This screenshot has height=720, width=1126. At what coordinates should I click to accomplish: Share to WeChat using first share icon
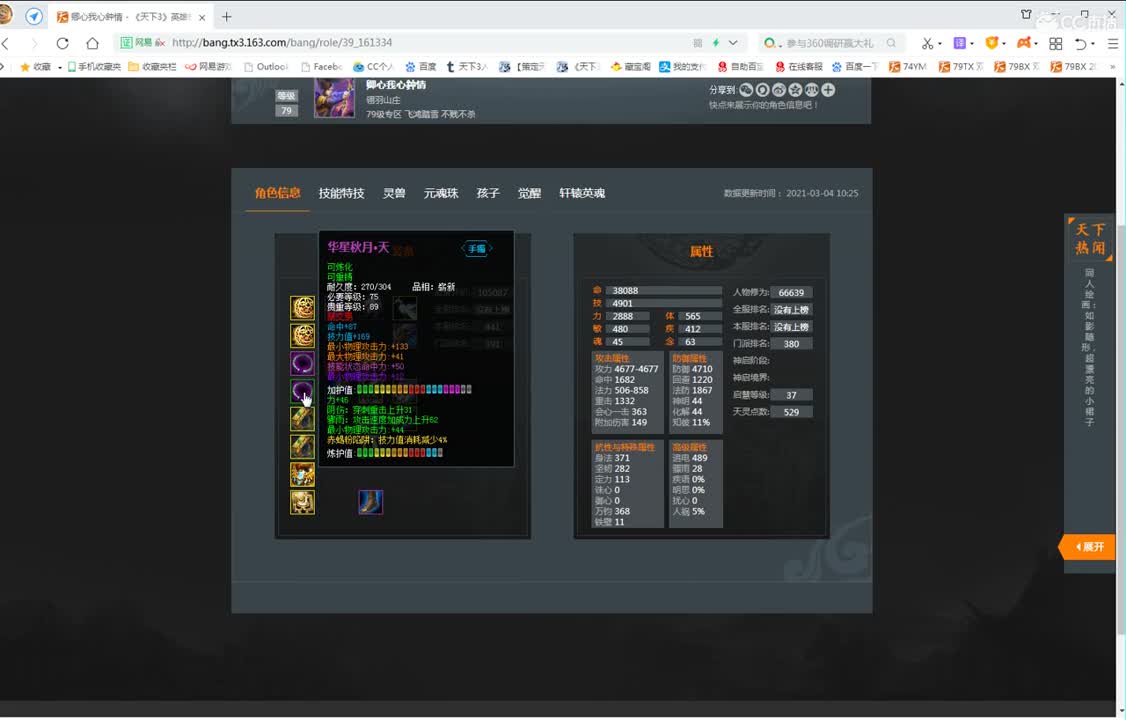[746, 90]
